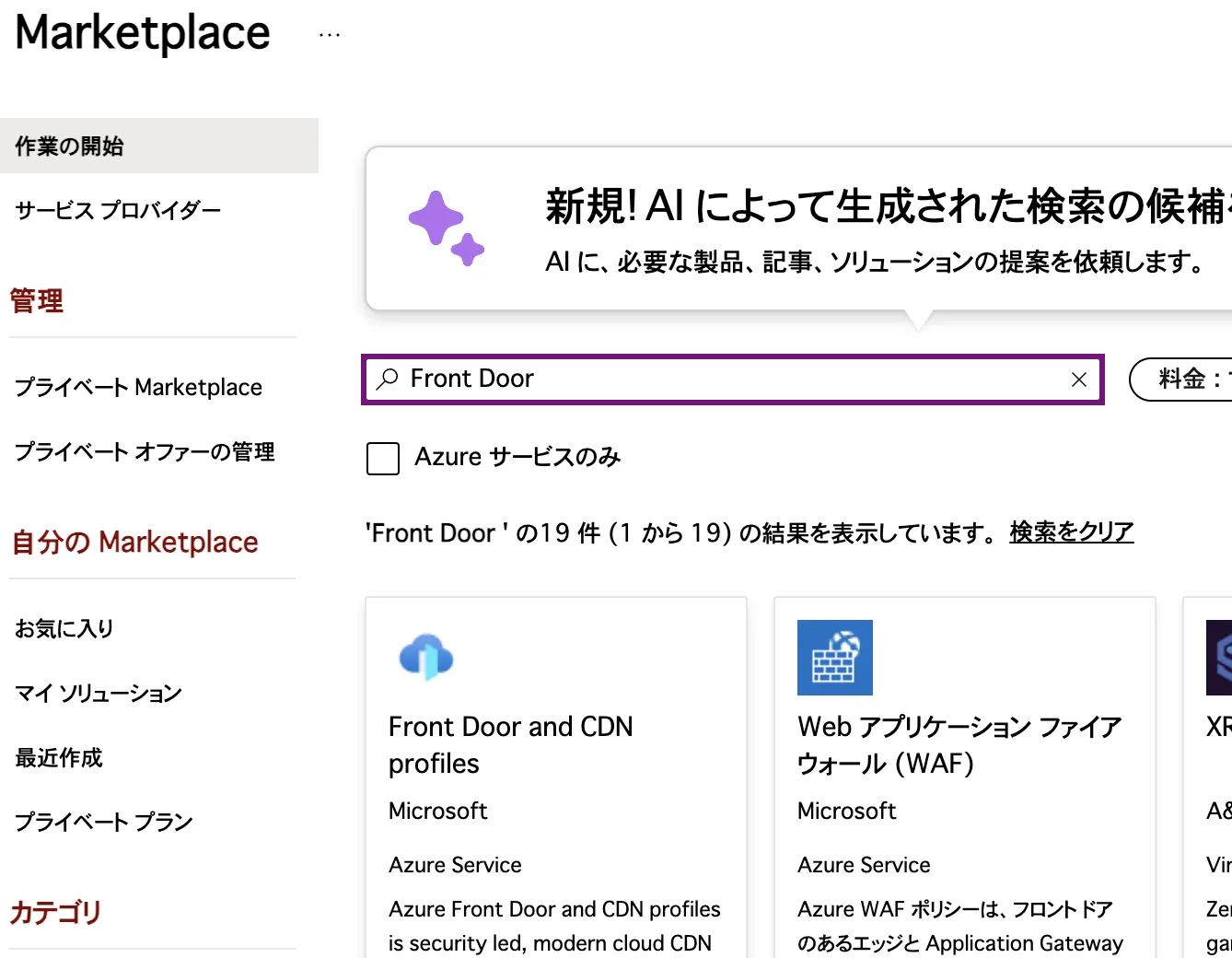Enable the Azure サービスのみ checkbox
1232x958 pixels.
coord(383,458)
